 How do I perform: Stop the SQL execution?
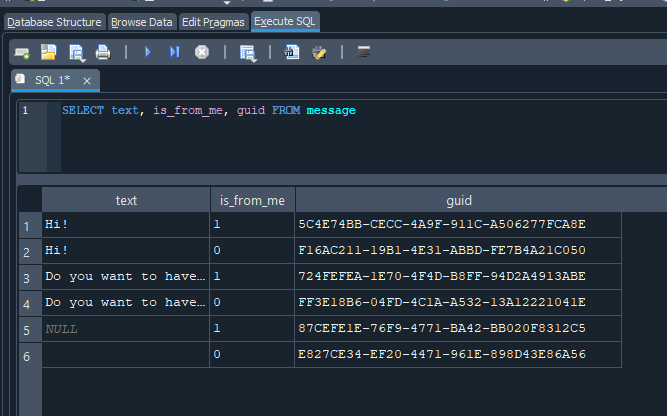point(202,52)
